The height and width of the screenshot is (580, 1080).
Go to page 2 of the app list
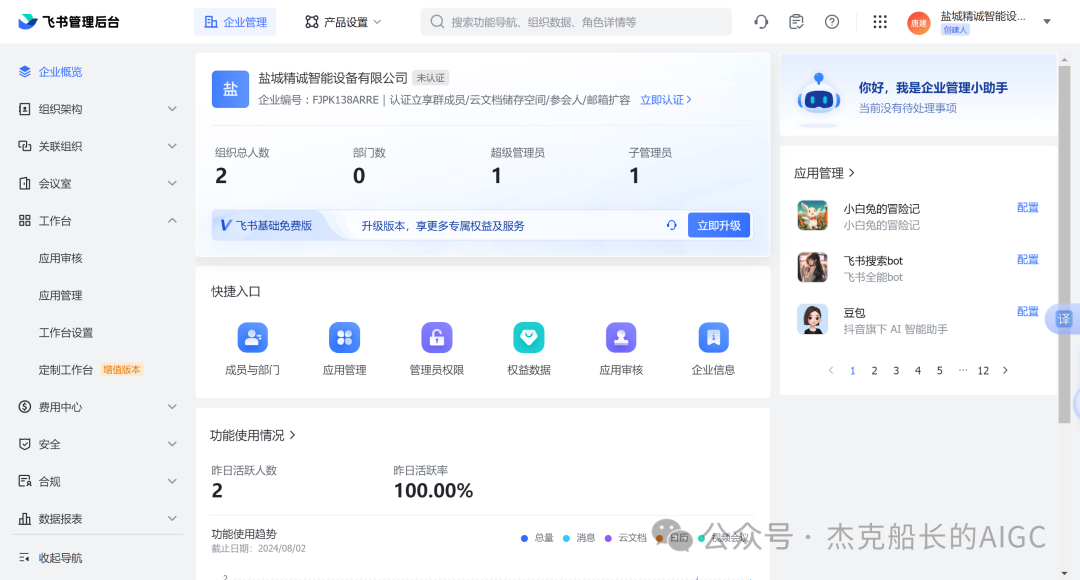[x=874, y=371]
